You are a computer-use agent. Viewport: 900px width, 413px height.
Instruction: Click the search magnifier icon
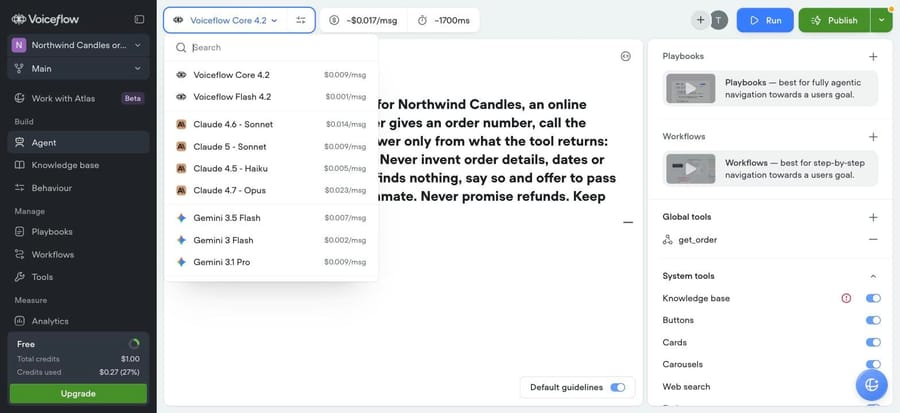tap(181, 48)
